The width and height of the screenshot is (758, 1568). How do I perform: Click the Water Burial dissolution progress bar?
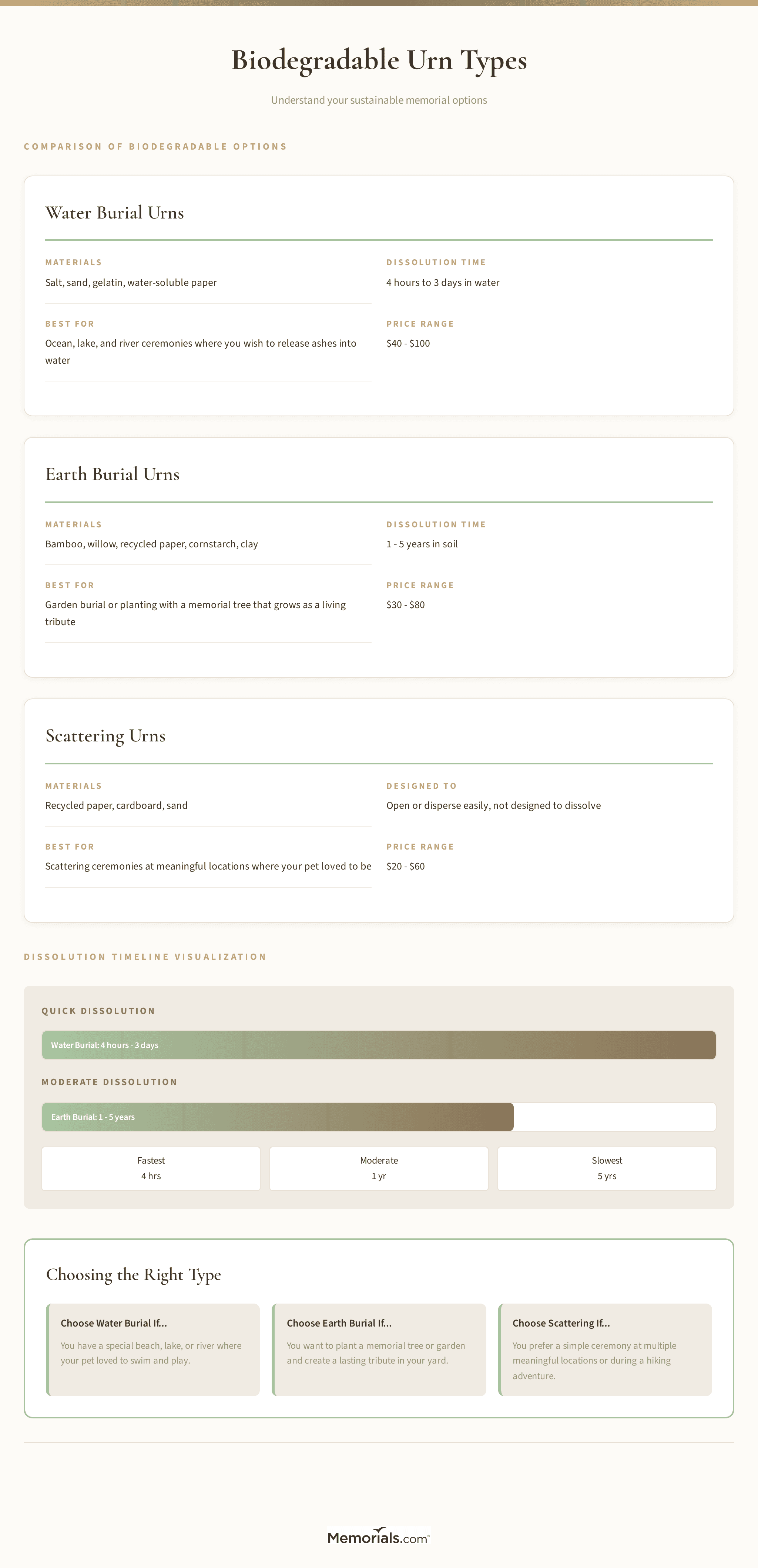[x=378, y=1045]
